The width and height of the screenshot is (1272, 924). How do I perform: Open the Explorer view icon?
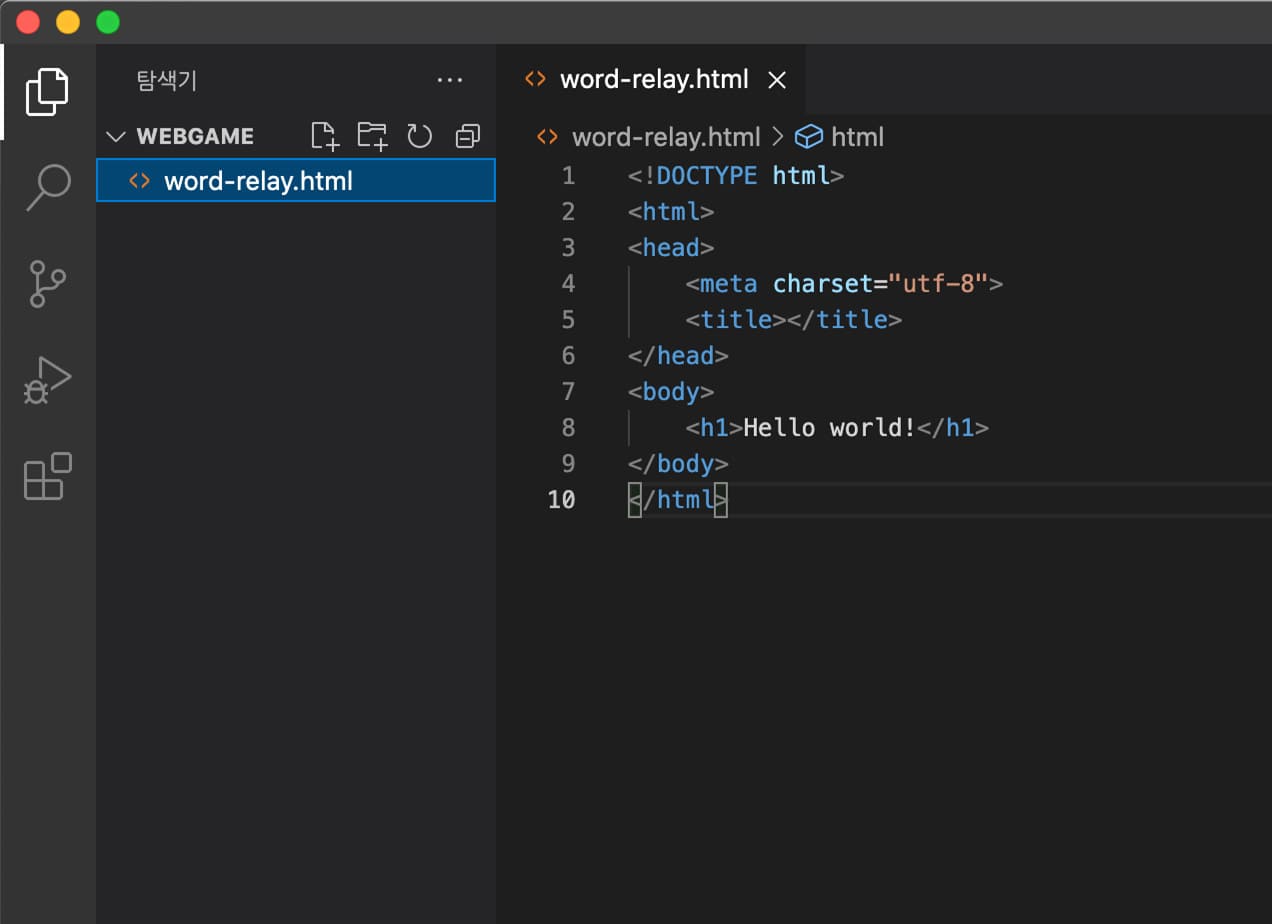point(47,91)
